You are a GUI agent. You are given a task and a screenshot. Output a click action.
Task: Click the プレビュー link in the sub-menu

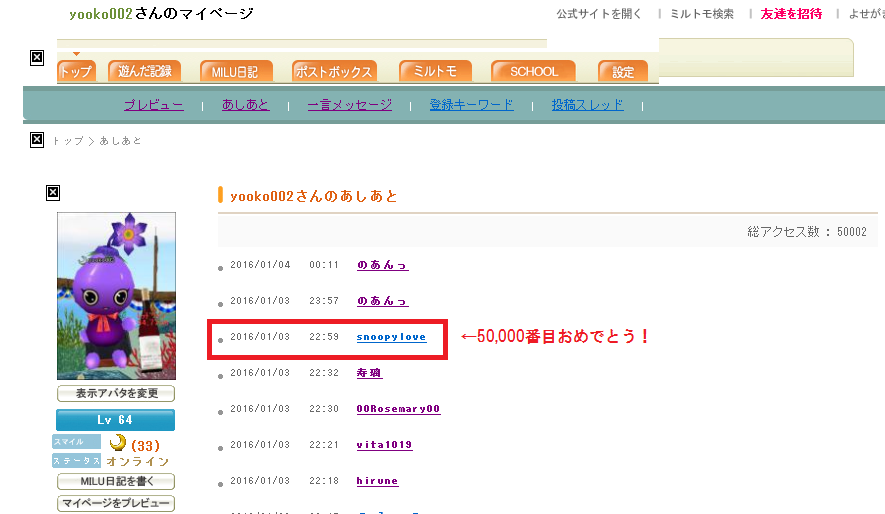(153, 105)
